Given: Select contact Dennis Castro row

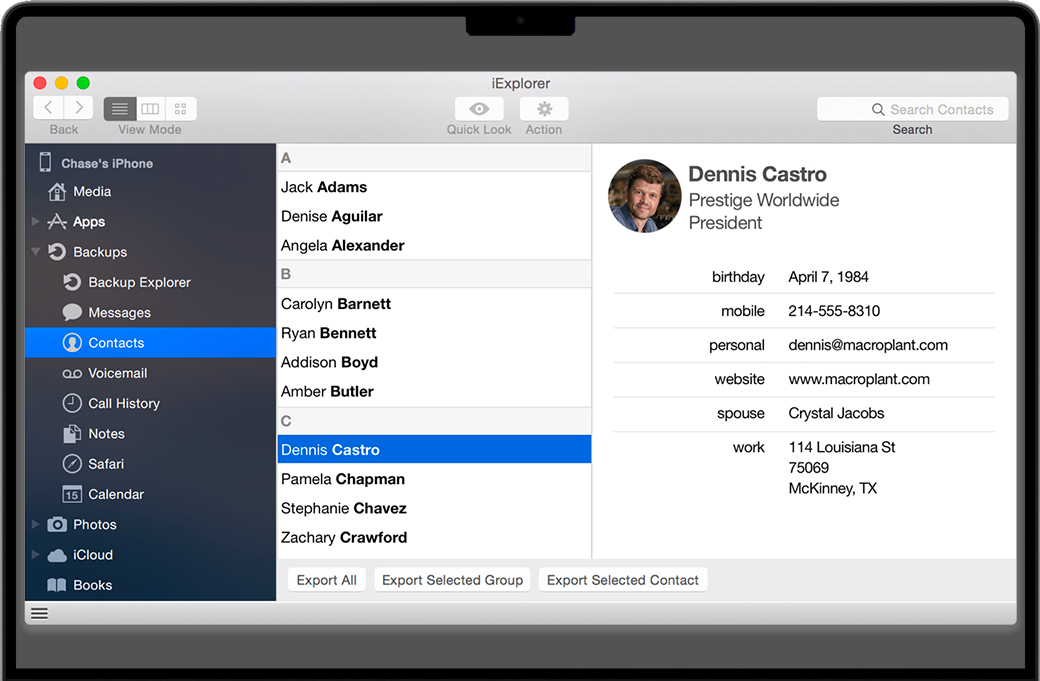Looking at the screenshot, I should [x=434, y=450].
